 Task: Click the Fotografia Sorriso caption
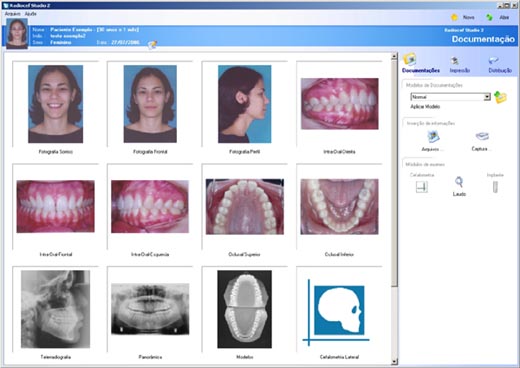click(56, 152)
